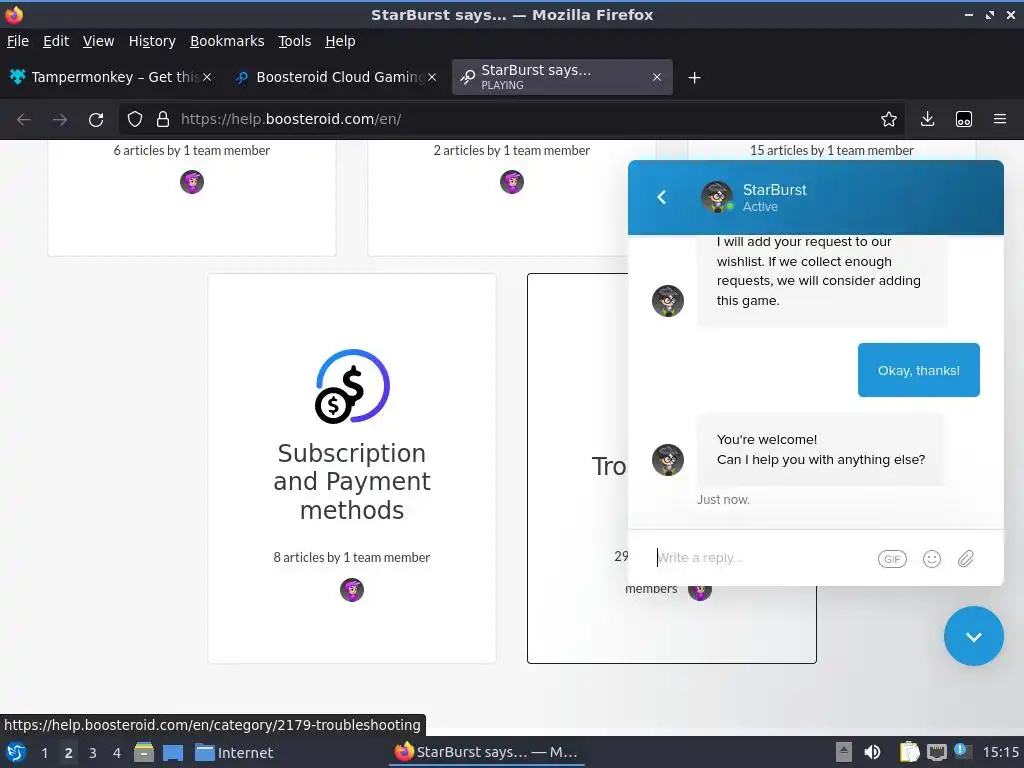Close the StarBurst says tab
Screen dimensions: 1024x768
point(657,77)
